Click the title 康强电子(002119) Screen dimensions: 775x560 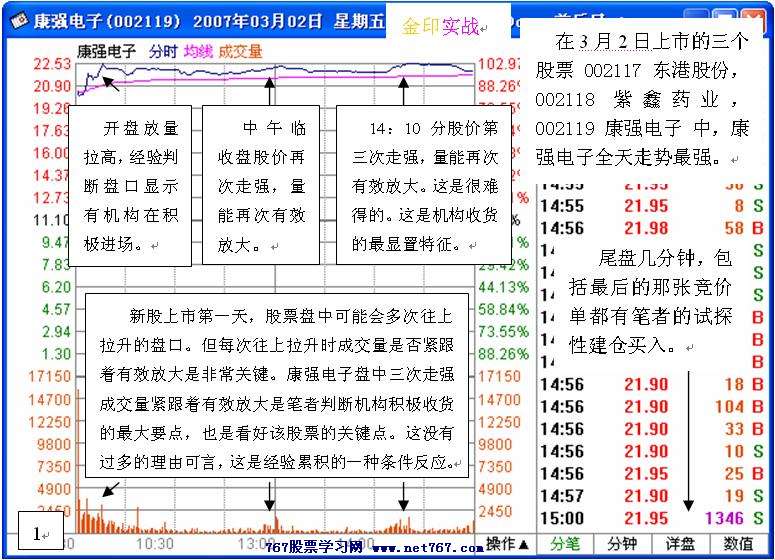tap(107, 21)
